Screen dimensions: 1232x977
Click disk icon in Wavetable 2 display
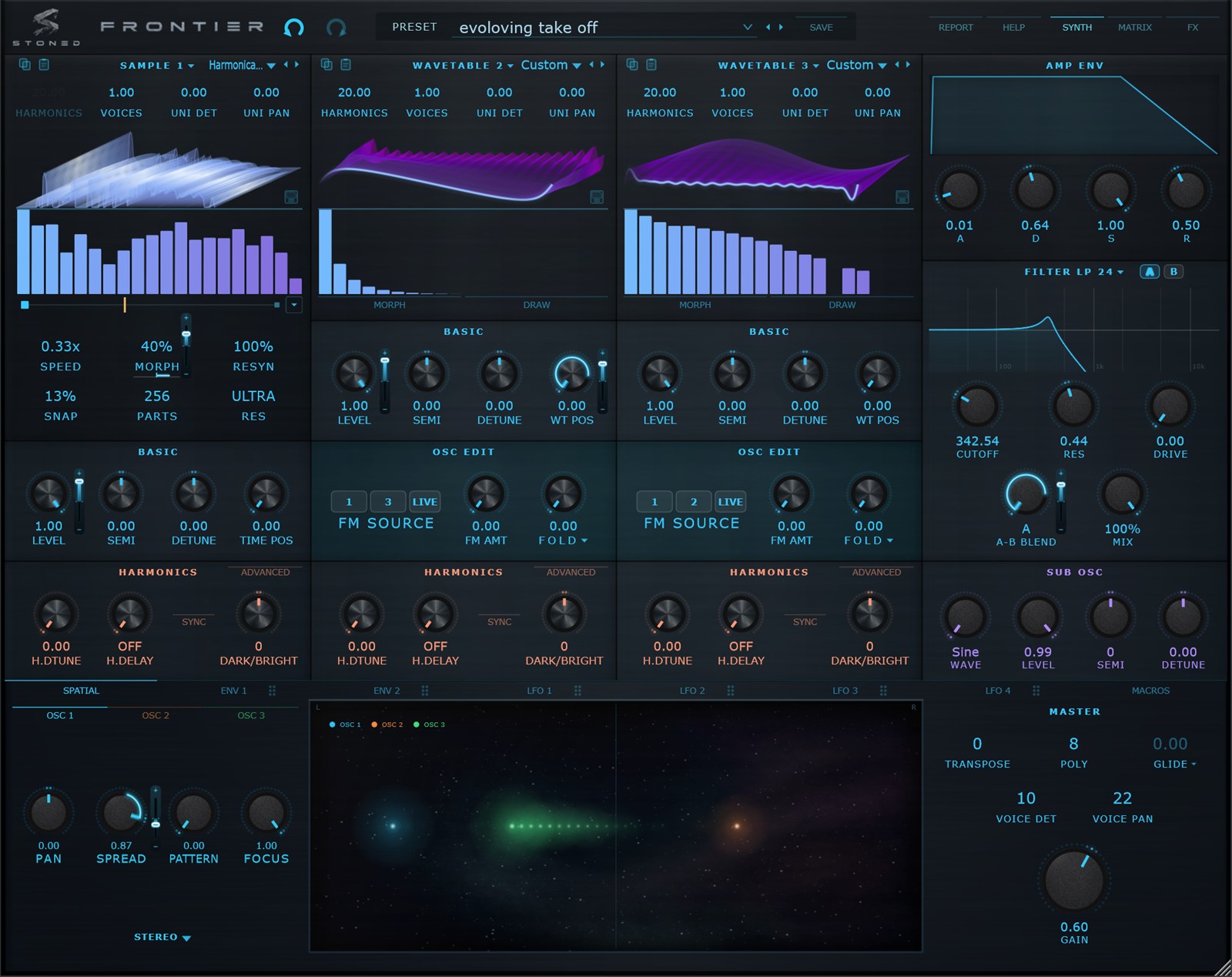(597, 197)
